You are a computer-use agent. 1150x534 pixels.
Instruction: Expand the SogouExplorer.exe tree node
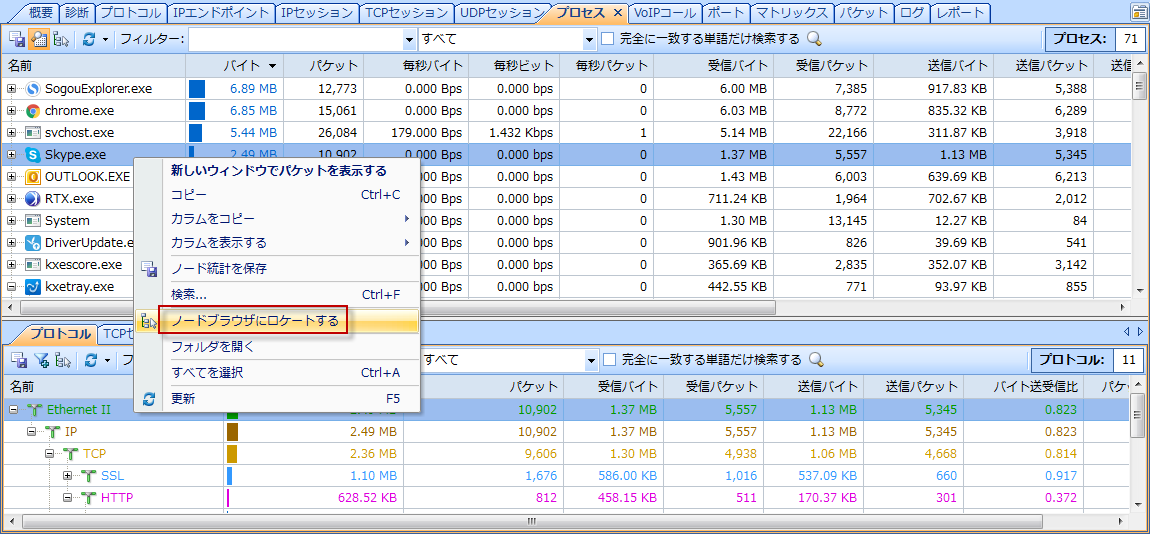pos(12,89)
